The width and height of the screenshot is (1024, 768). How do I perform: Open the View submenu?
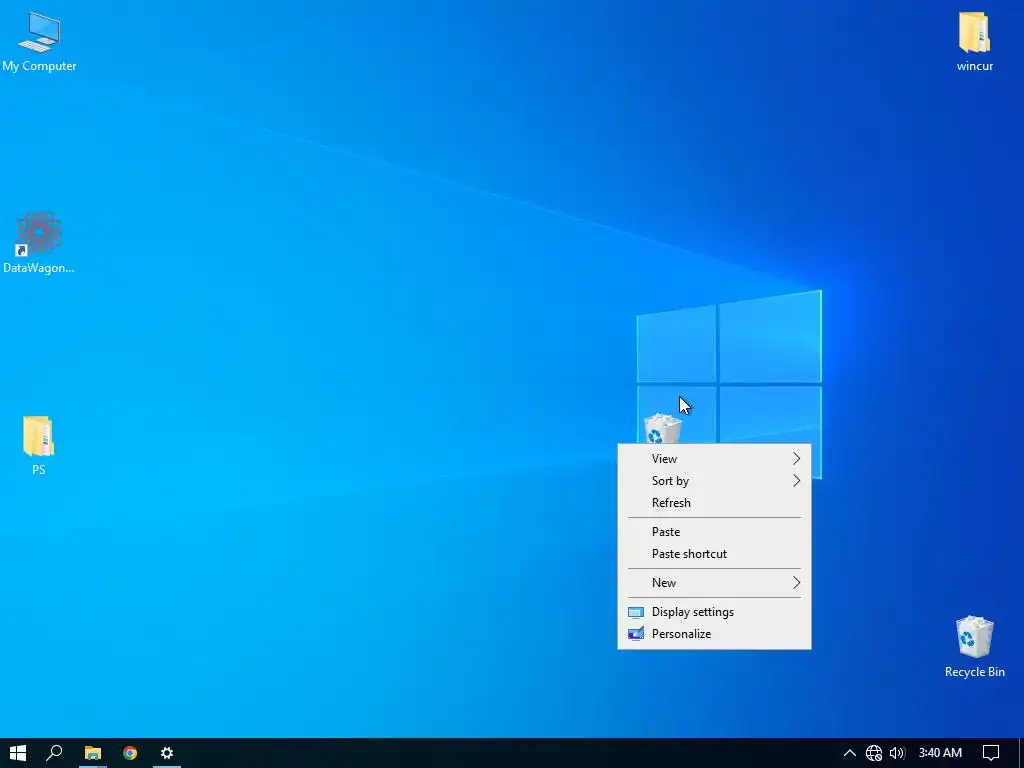[714, 459]
